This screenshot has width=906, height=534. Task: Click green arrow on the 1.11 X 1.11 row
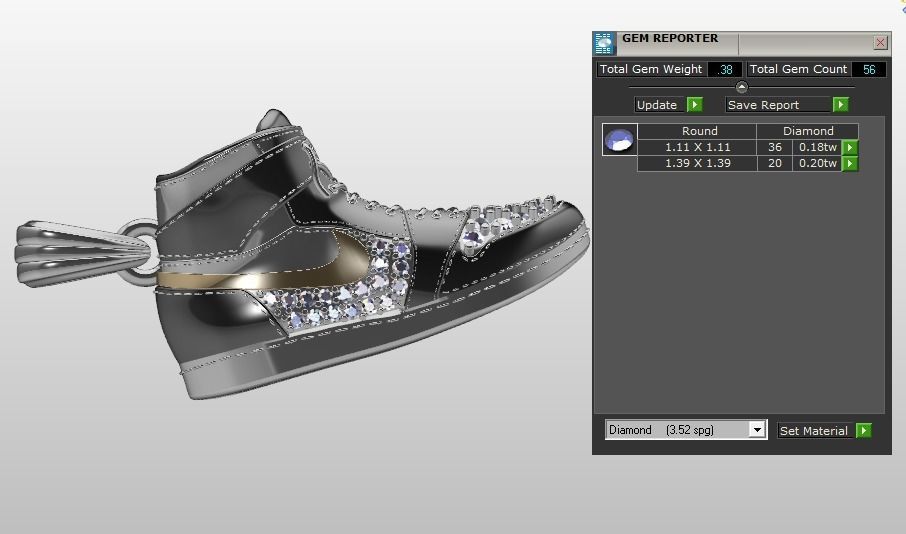pos(850,147)
